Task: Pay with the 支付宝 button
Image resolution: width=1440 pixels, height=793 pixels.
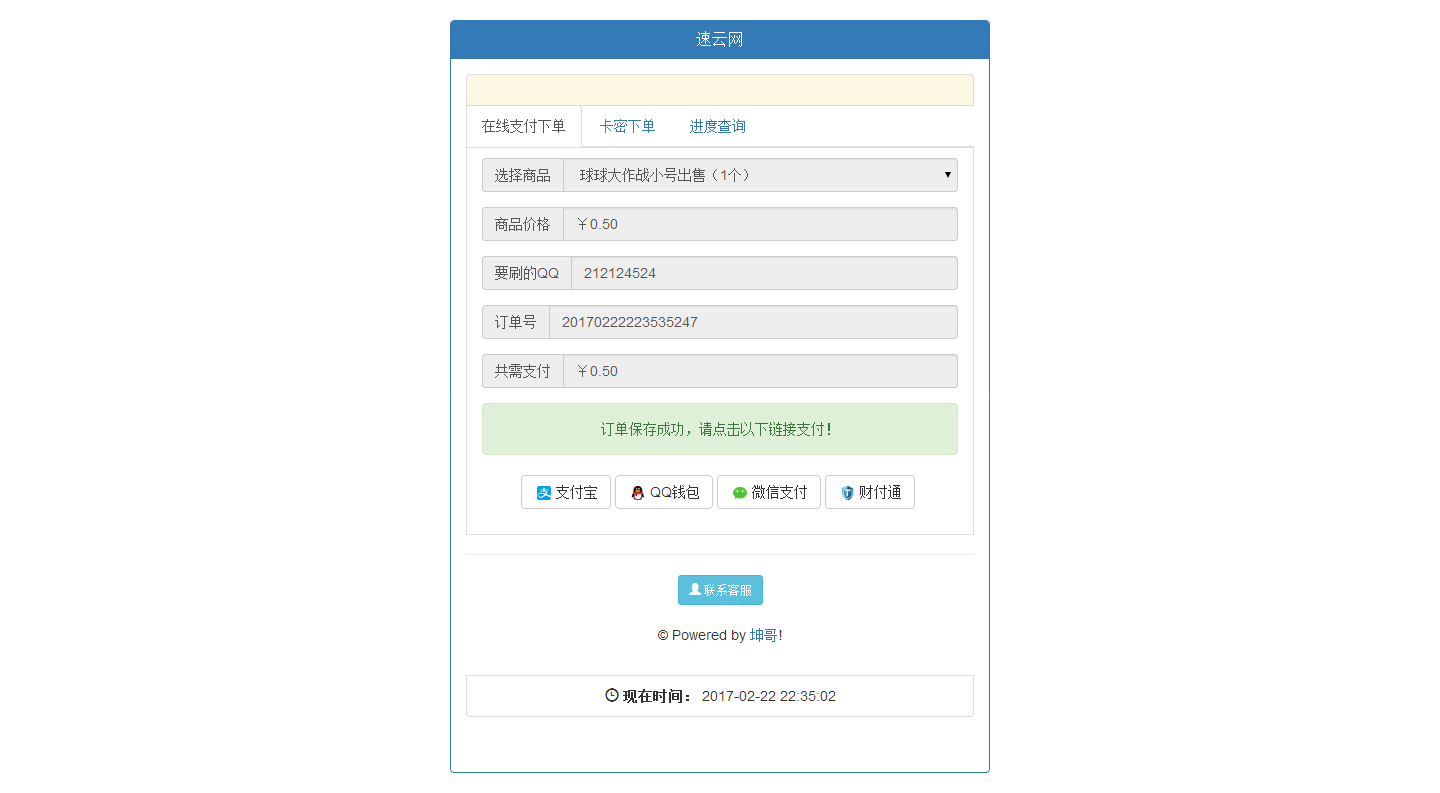Action: pos(566,492)
